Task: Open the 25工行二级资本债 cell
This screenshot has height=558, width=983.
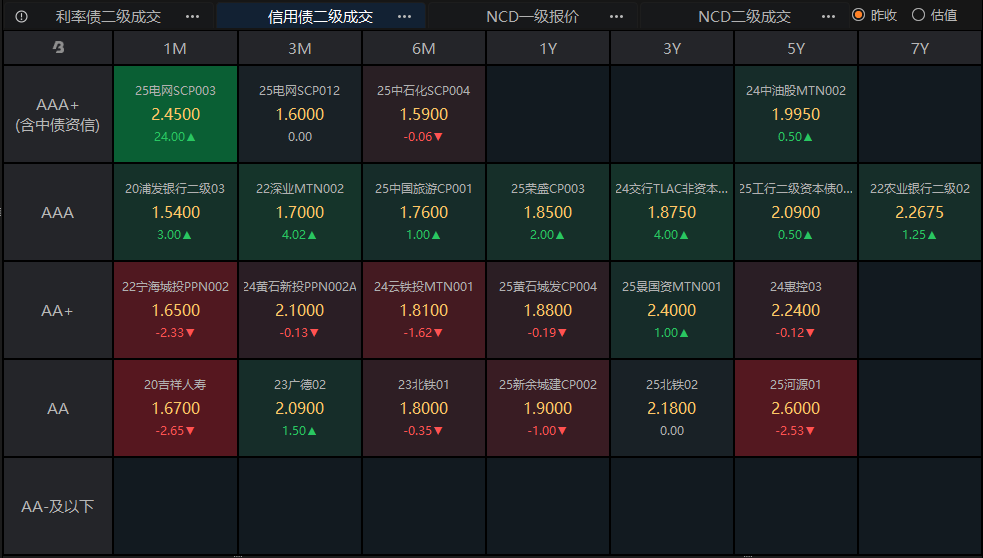Action: (796, 213)
